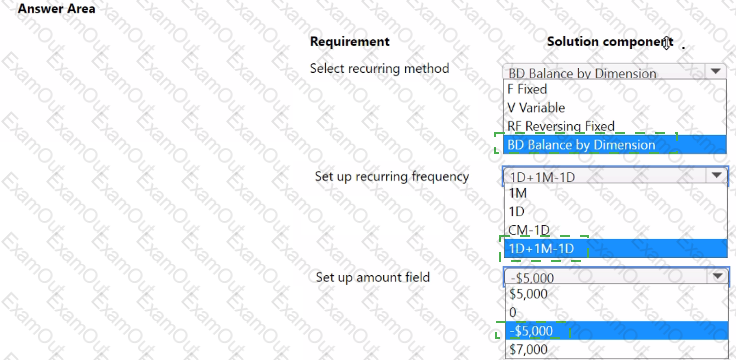Select the CM-1D frequency option
The image size is (736, 360).
pyautogui.click(x=615, y=230)
